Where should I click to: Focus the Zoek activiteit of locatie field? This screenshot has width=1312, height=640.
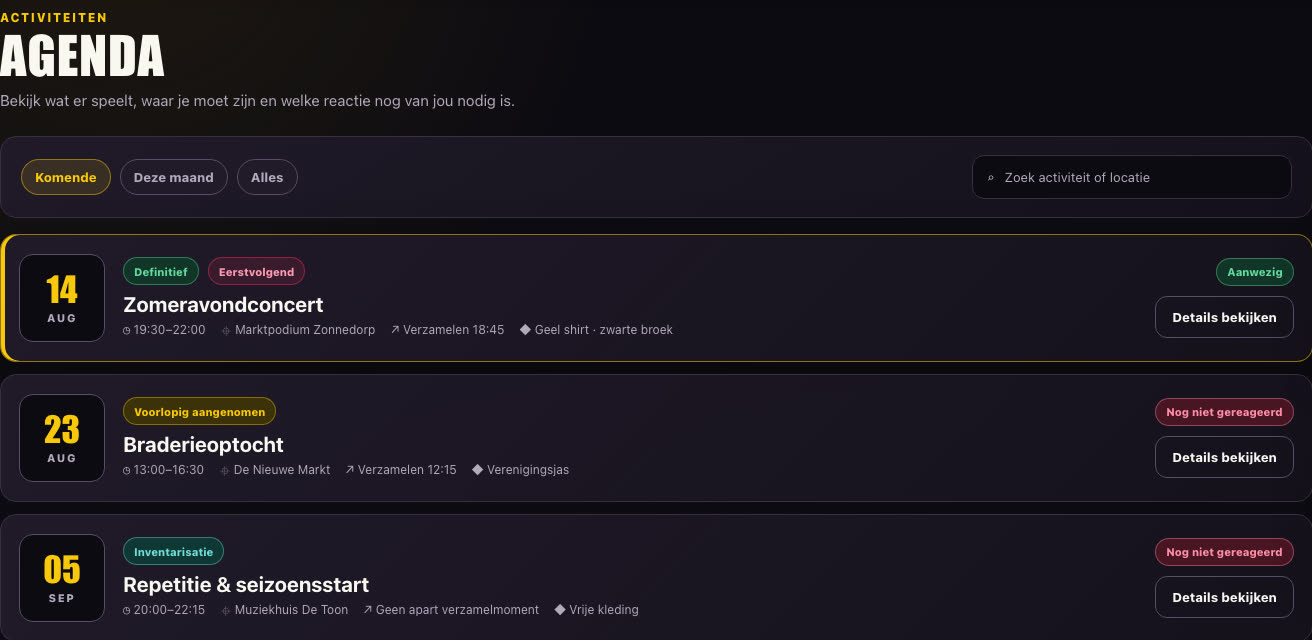1132,177
